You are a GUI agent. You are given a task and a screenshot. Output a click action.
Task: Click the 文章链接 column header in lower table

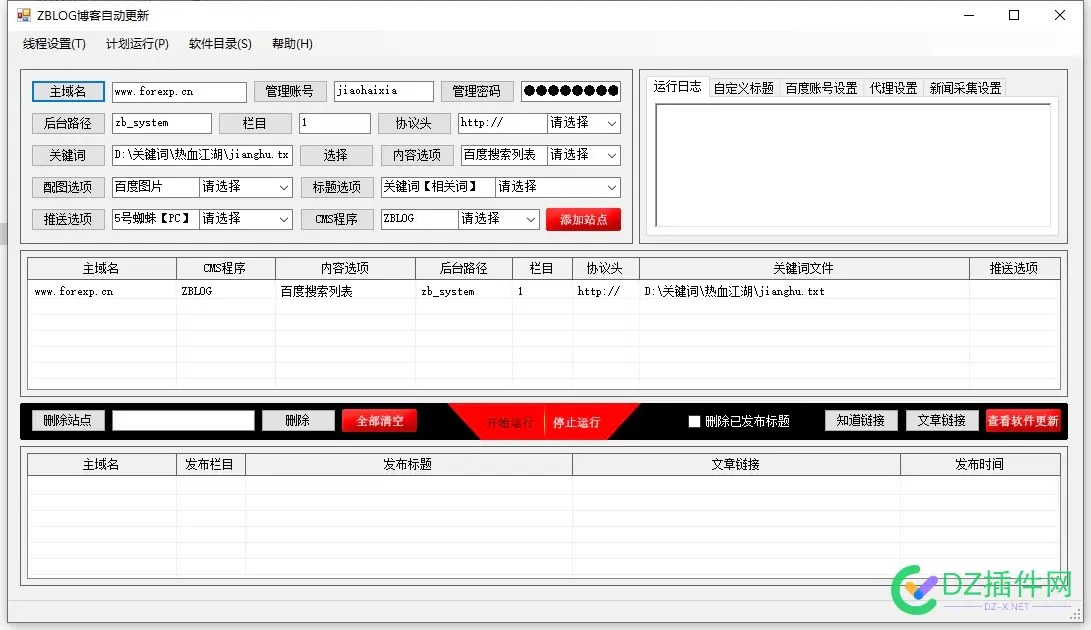tap(735, 464)
